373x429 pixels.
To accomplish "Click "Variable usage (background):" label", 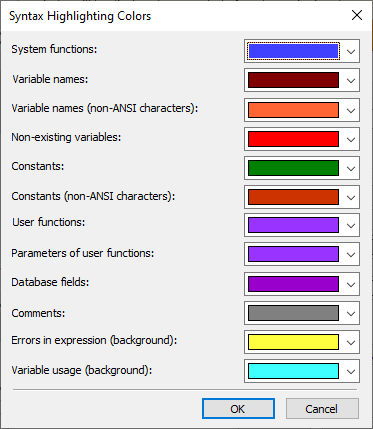I will (82, 370).
